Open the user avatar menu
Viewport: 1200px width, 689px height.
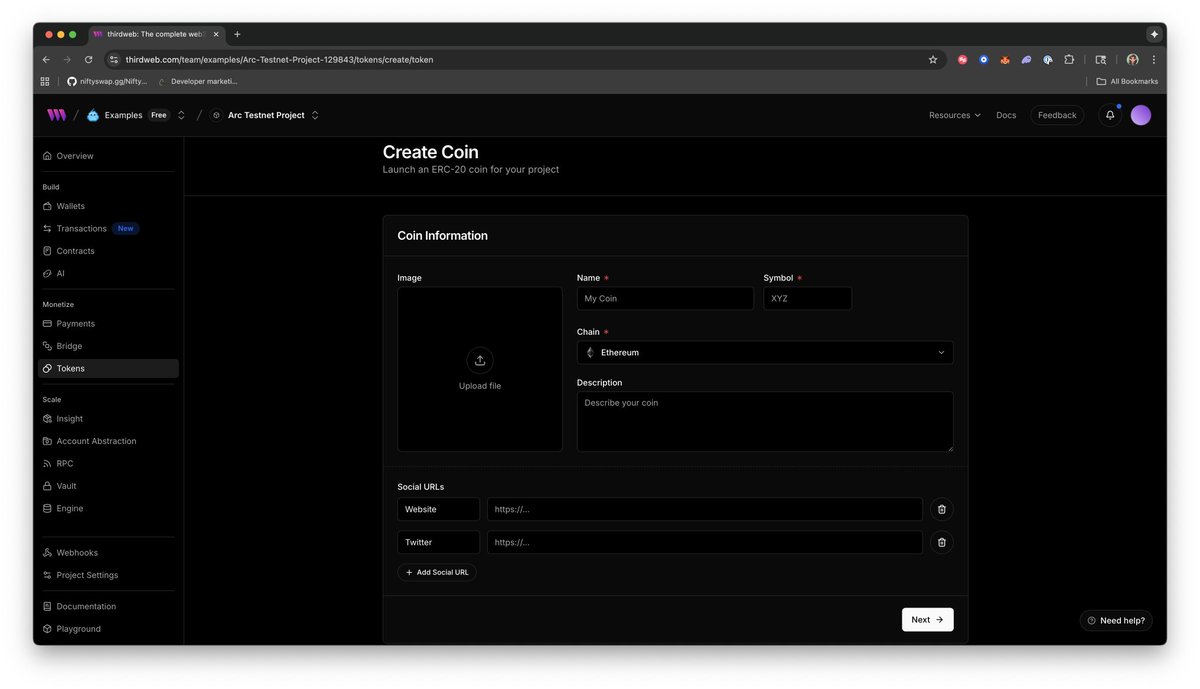[x=1141, y=115]
